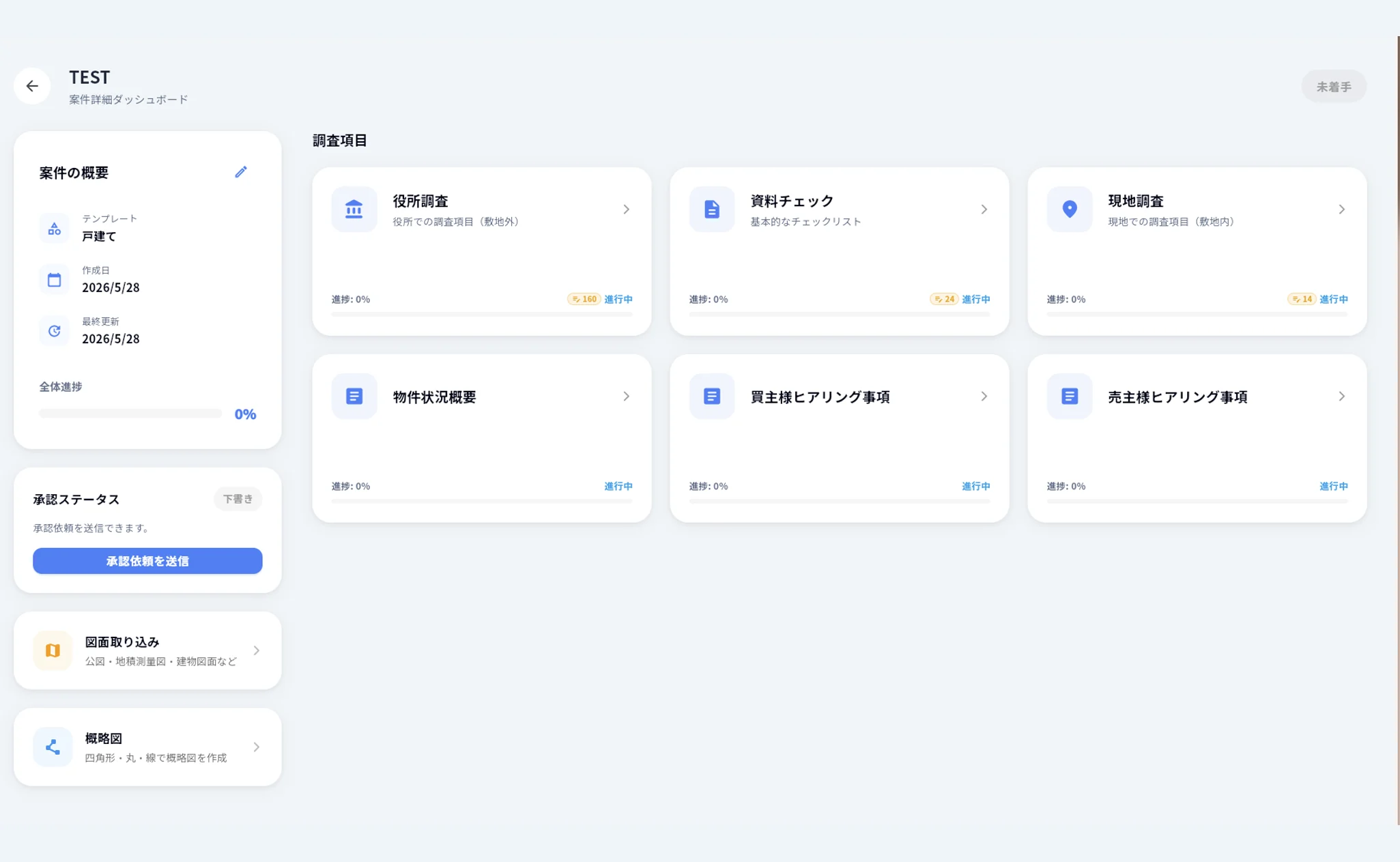
Task: Click 四角形・丸・線で概略図を作成 description
Action: pyautogui.click(x=156, y=758)
